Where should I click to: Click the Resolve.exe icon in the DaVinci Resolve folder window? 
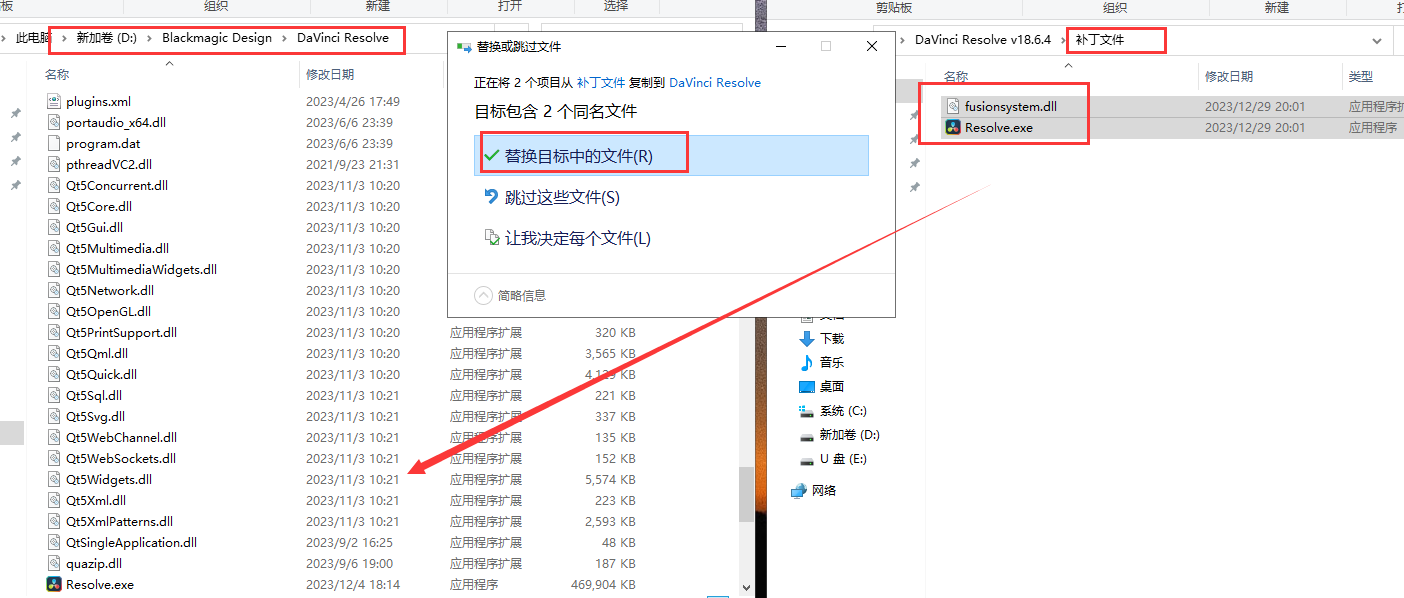tap(55, 584)
